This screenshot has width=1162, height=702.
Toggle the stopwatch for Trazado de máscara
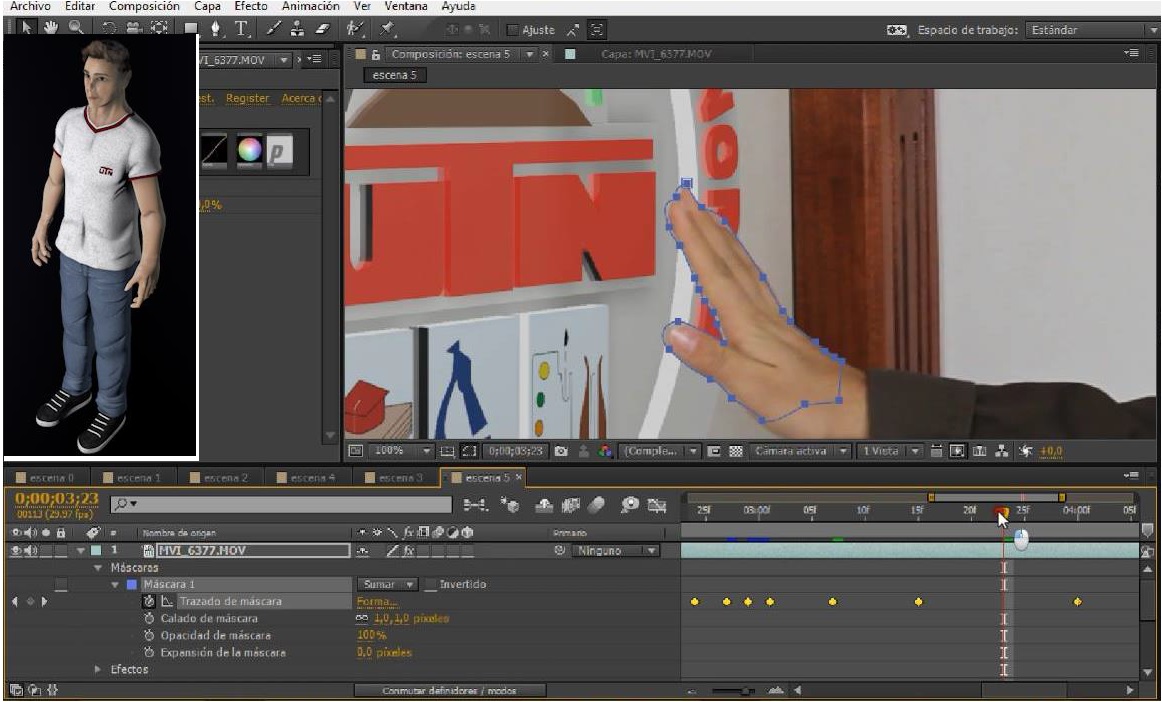tap(149, 601)
